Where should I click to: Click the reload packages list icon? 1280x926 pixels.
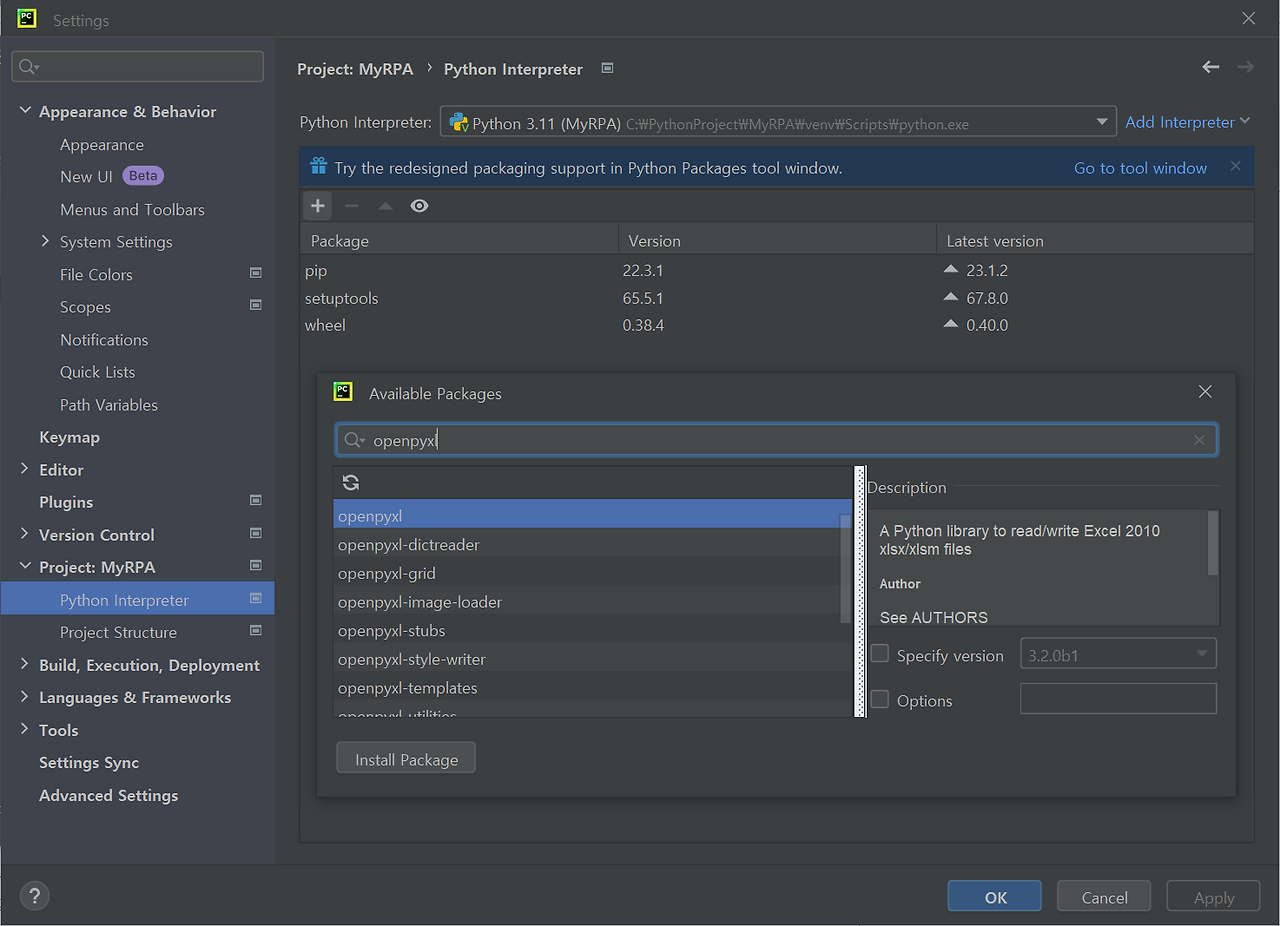click(x=351, y=483)
